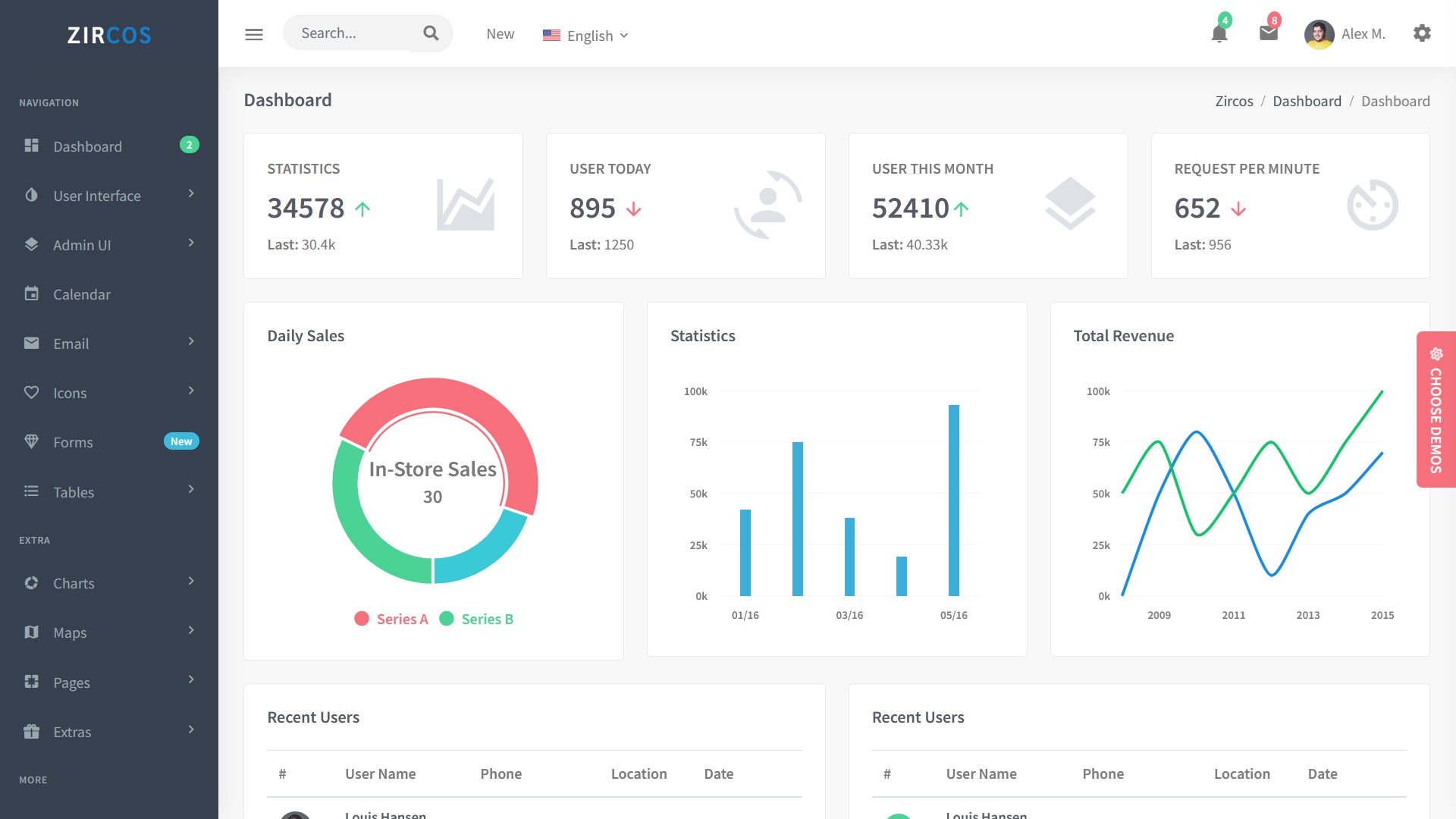
Task: Click inside the Search input field
Action: (x=349, y=33)
